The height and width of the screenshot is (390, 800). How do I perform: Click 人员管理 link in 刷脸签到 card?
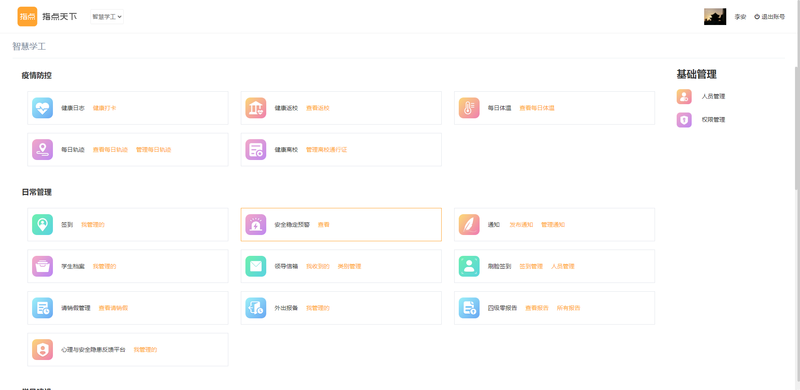point(563,266)
